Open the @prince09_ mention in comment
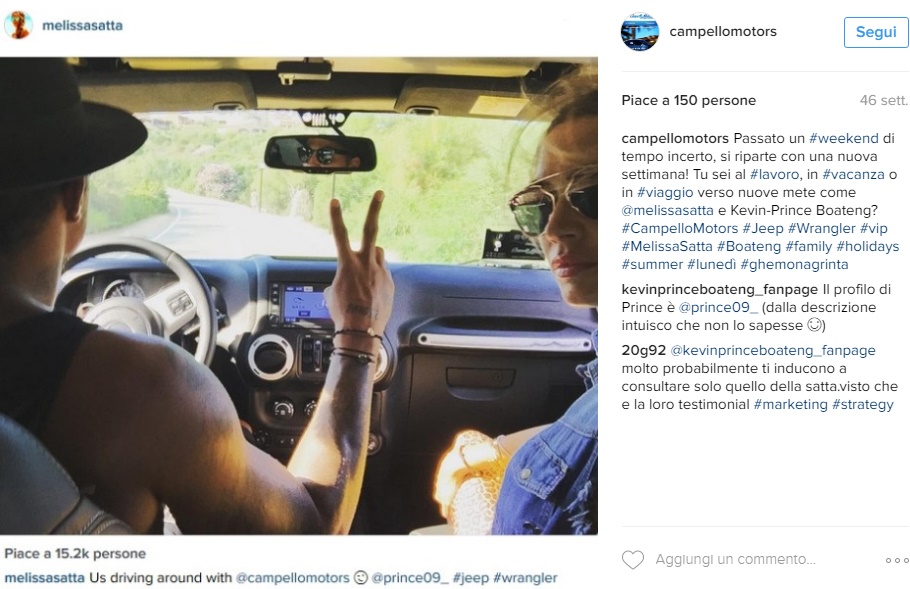The height and width of the screenshot is (589, 910). click(x=718, y=307)
